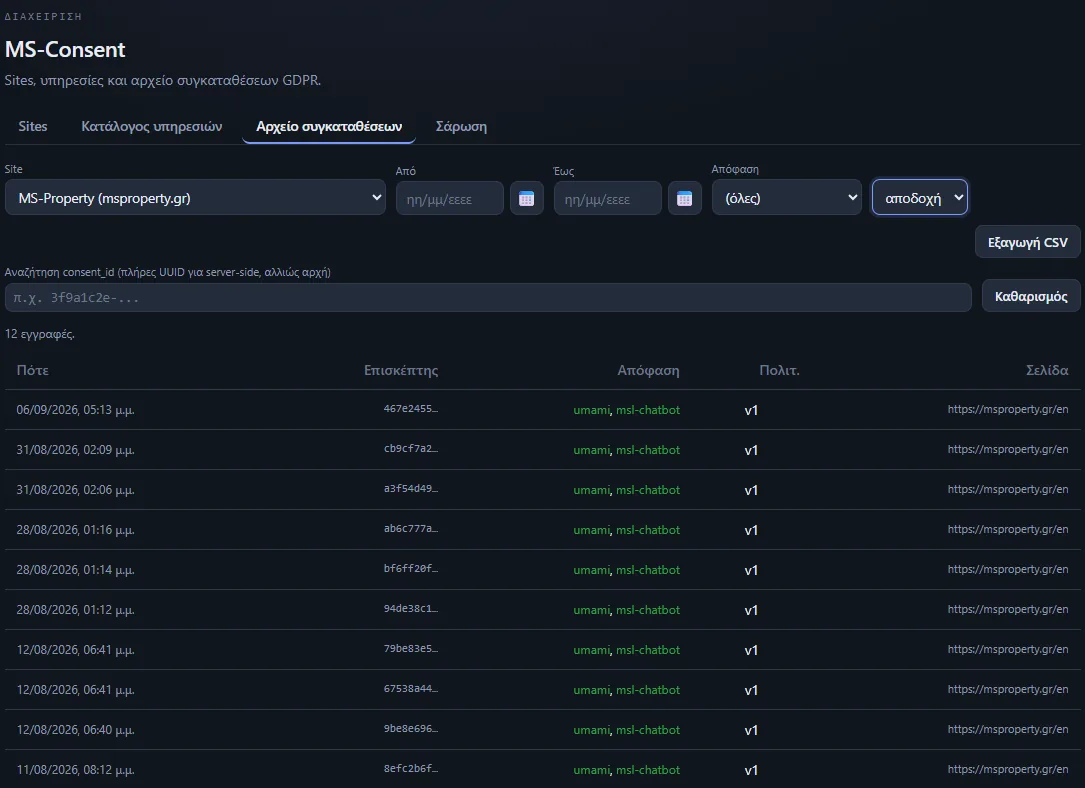Image resolution: width=1085 pixels, height=788 pixels.
Task: Expand the Site dropdown MS-Property
Action: click(x=195, y=197)
